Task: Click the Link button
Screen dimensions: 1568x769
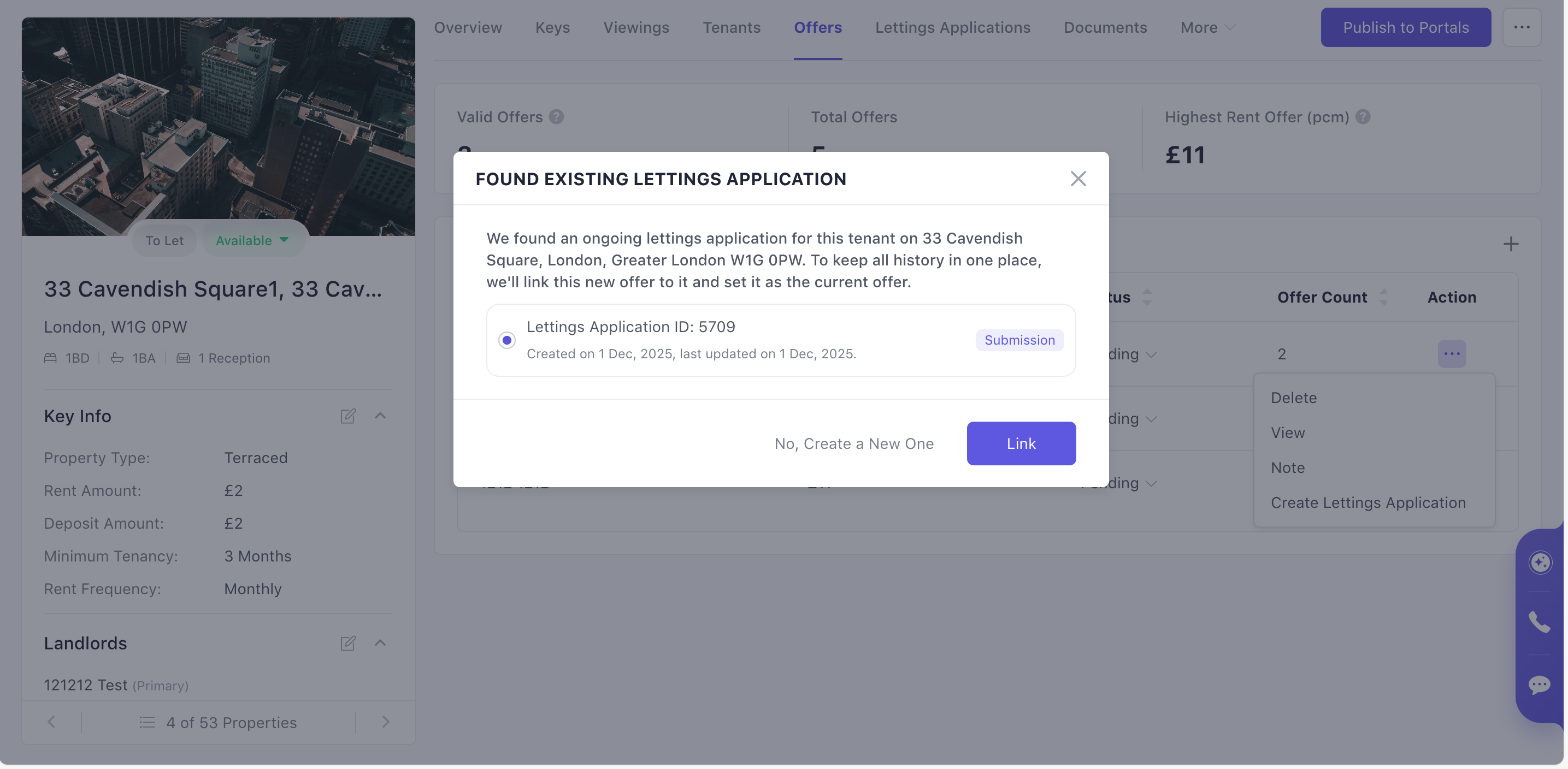Action: 1021,443
